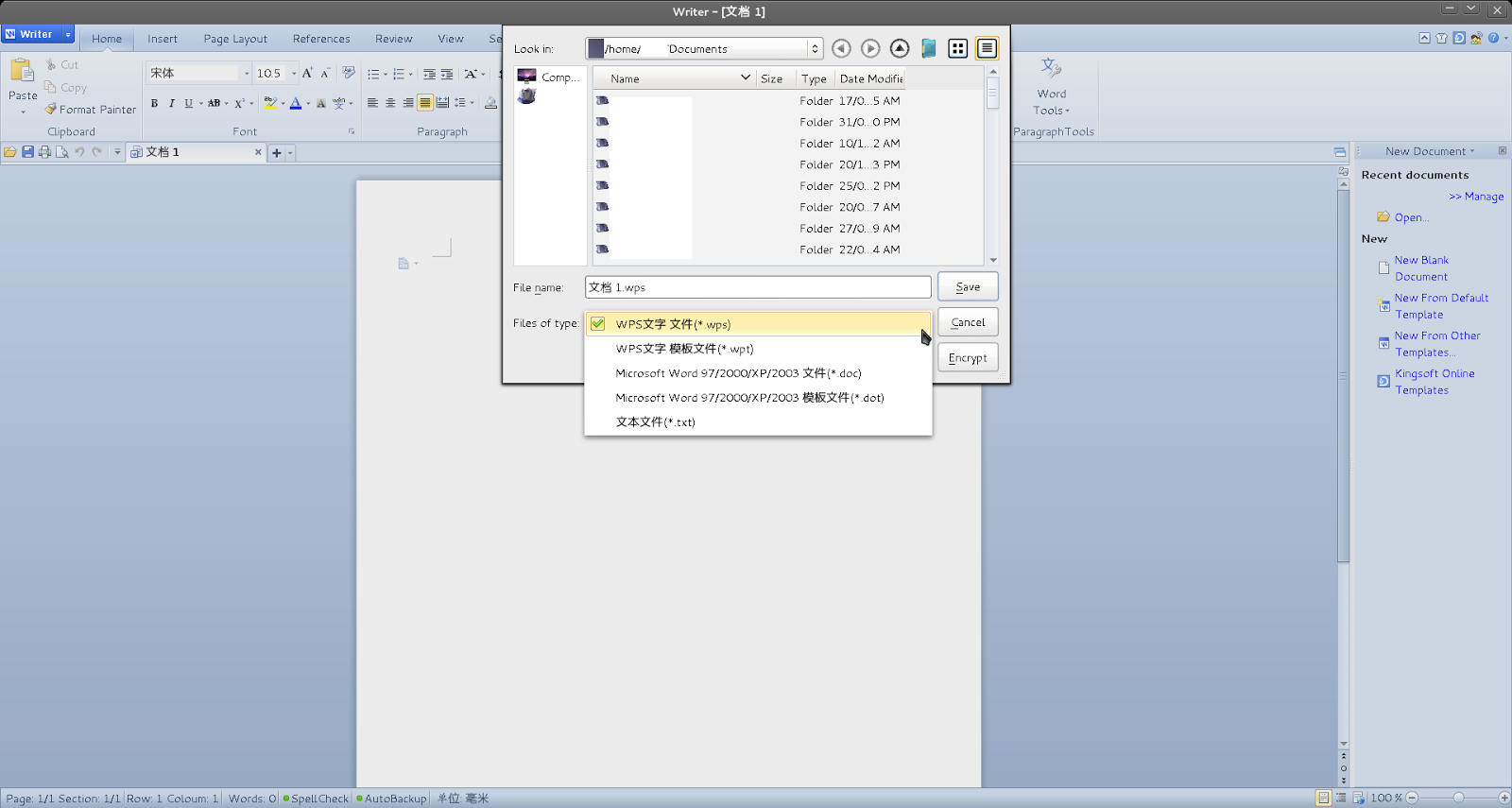Viewport: 1512px width, 808px height.
Task: Click the decrease indent icon
Action: pyautogui.click(x=429, y=74)
